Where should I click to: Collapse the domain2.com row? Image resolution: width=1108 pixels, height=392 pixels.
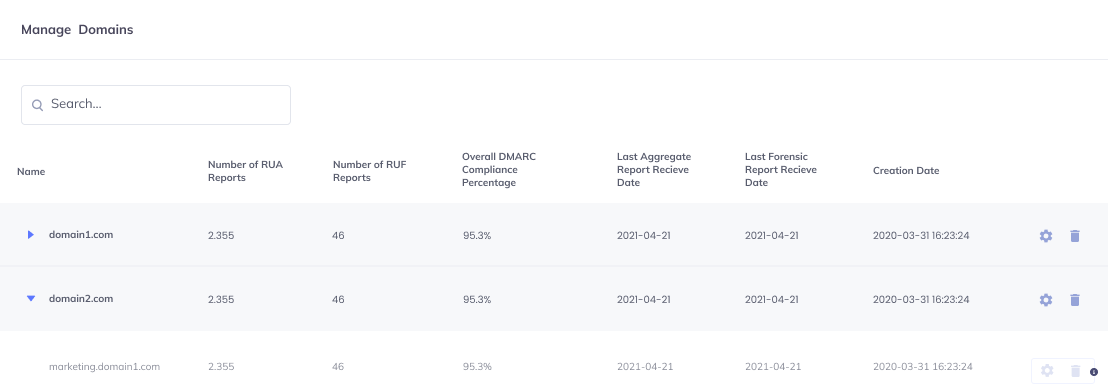(x=30, y=299)
